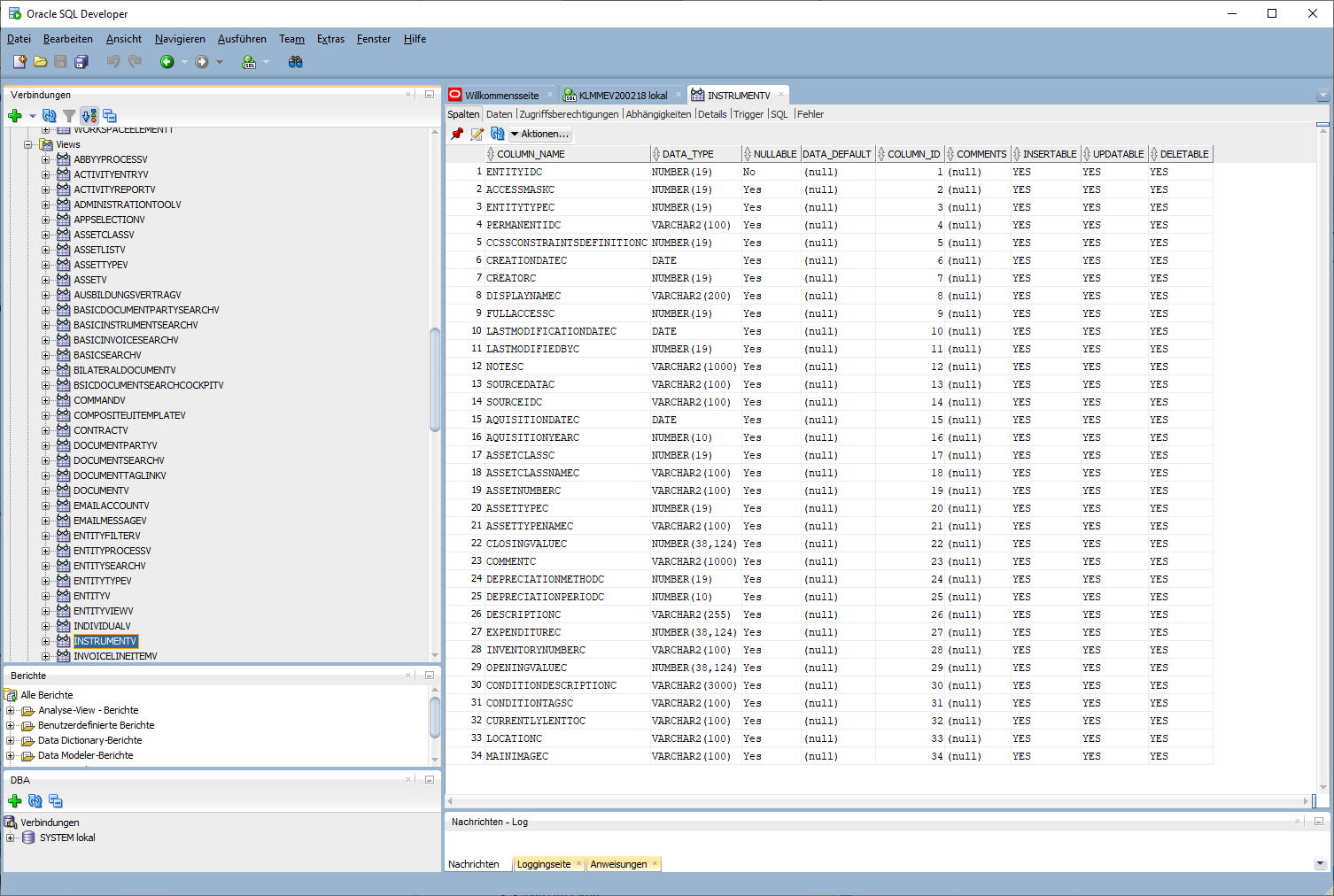1334x896 pixels.
Task: Expand the Analyse-View - Berichte folder
Action: coord(11,710)
